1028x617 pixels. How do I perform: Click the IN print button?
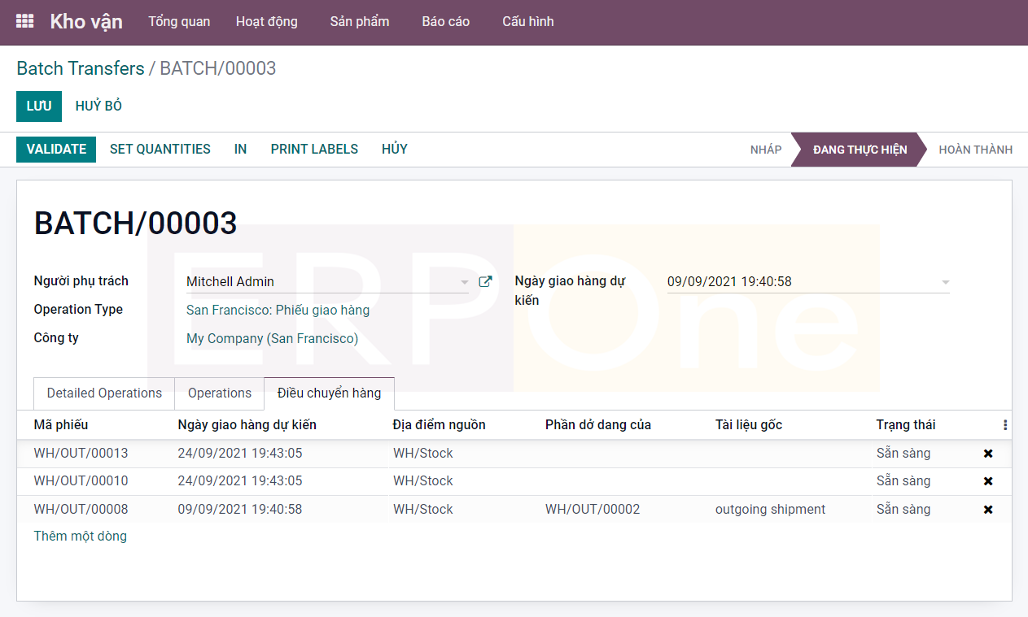[241, 149]
